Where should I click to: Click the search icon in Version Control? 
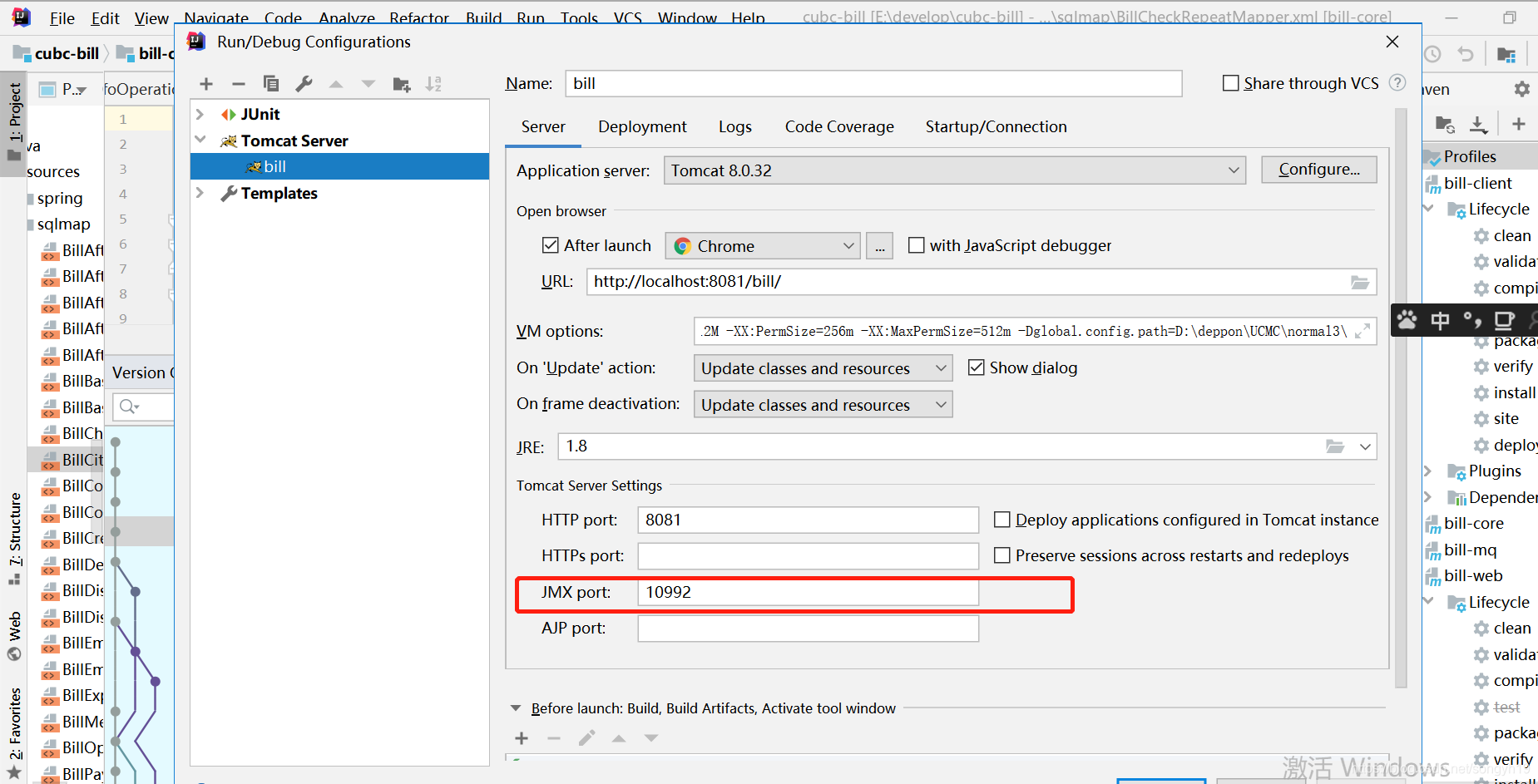pyautogui.click(x=128, y=407)
